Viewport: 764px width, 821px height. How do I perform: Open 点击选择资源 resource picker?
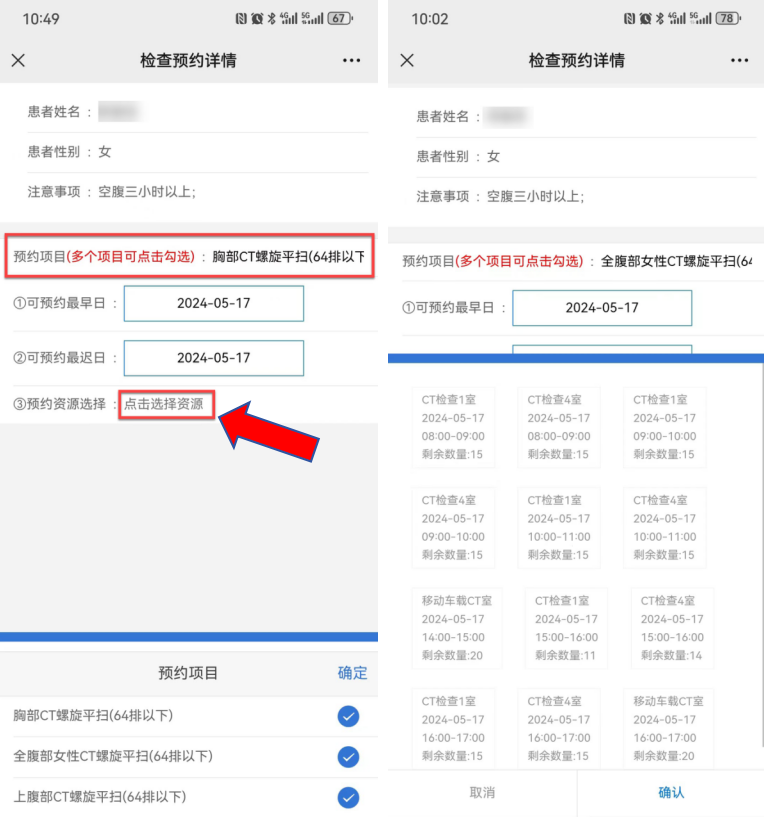[x=164, y=404]
